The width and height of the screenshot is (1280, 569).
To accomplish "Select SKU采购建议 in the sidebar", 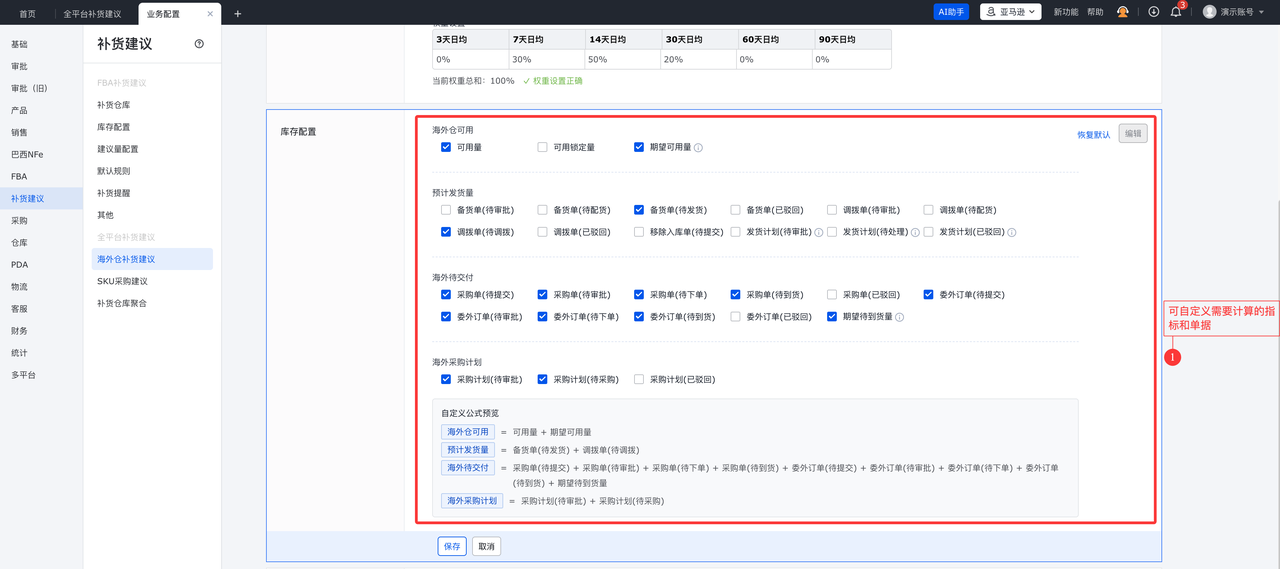I will [x=122, y=281].
